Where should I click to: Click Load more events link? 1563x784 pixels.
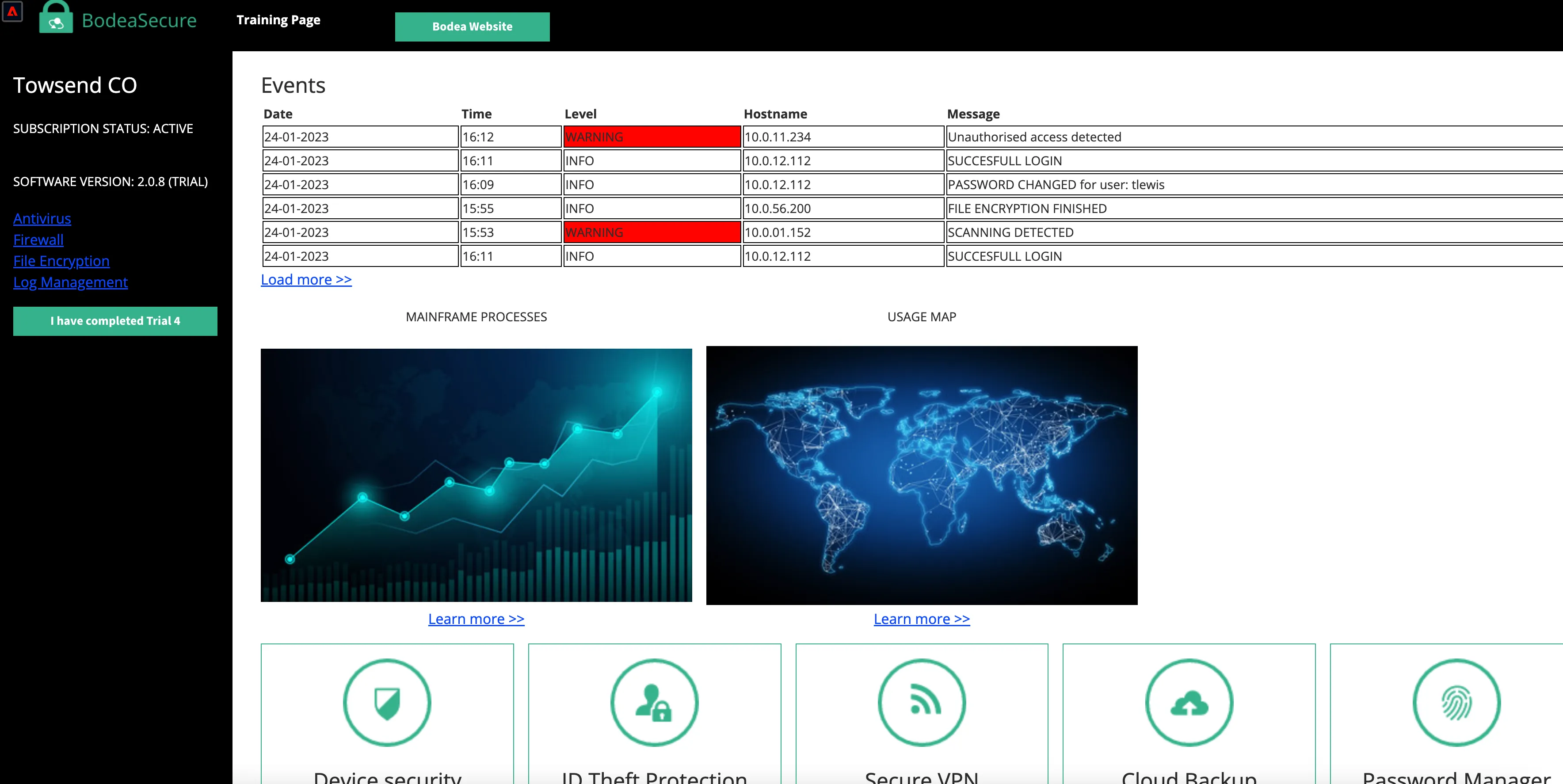pos(306,280)
